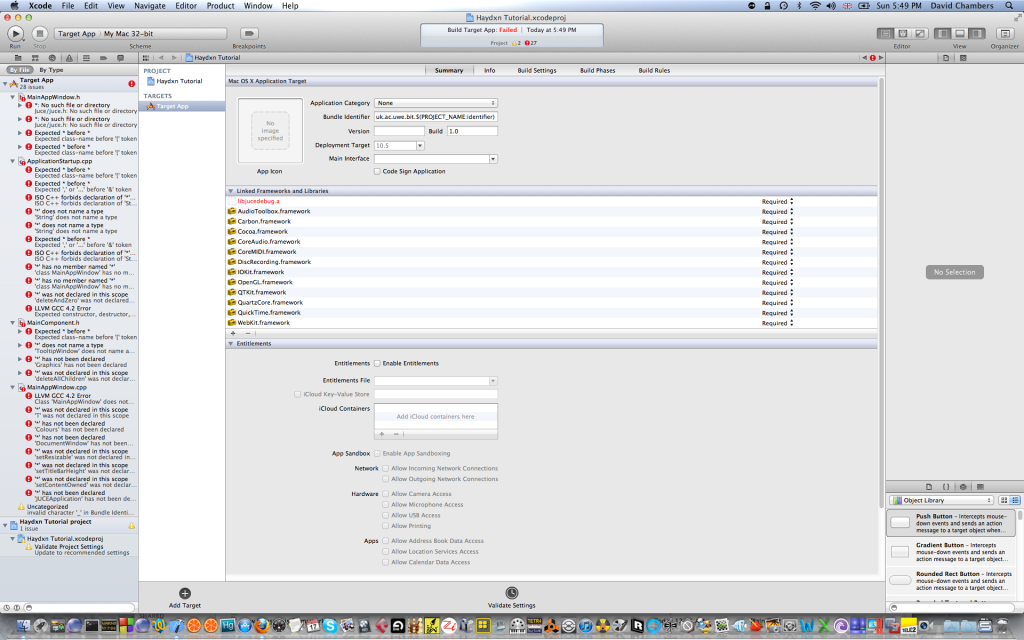Switch to the Build Settings tab

tap(537, 71)
